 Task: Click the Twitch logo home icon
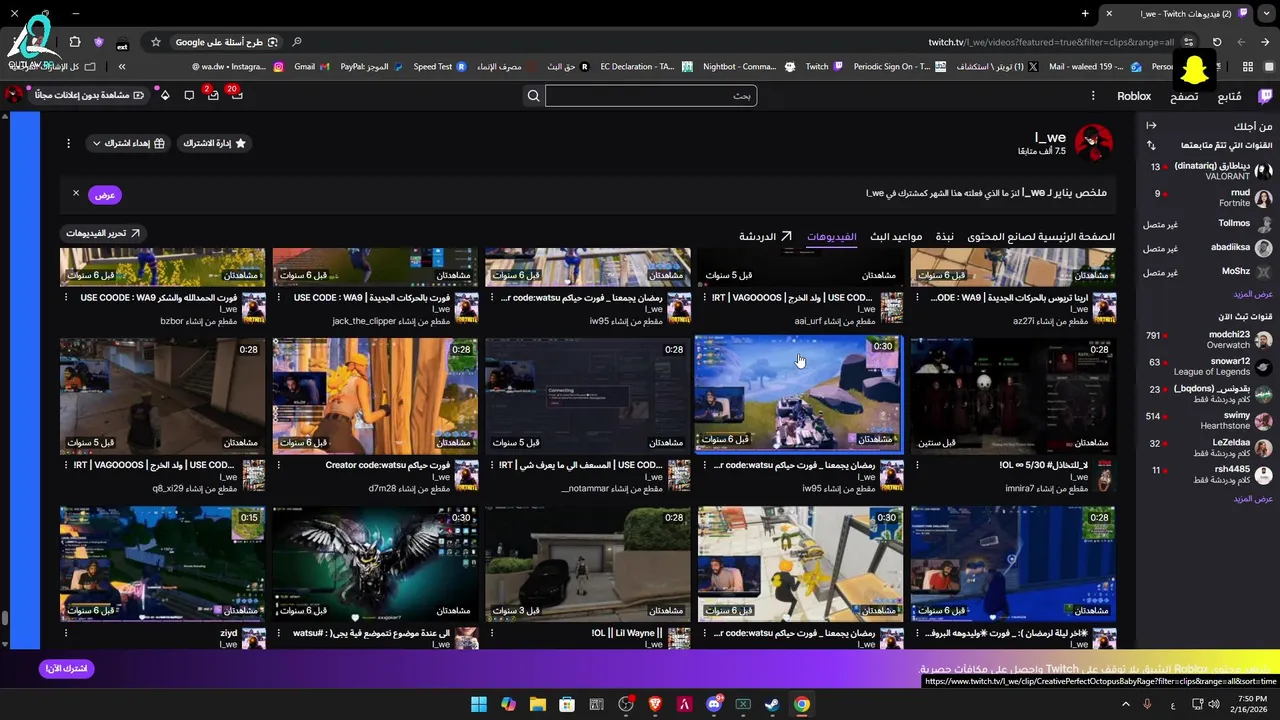pos(1265,96)
